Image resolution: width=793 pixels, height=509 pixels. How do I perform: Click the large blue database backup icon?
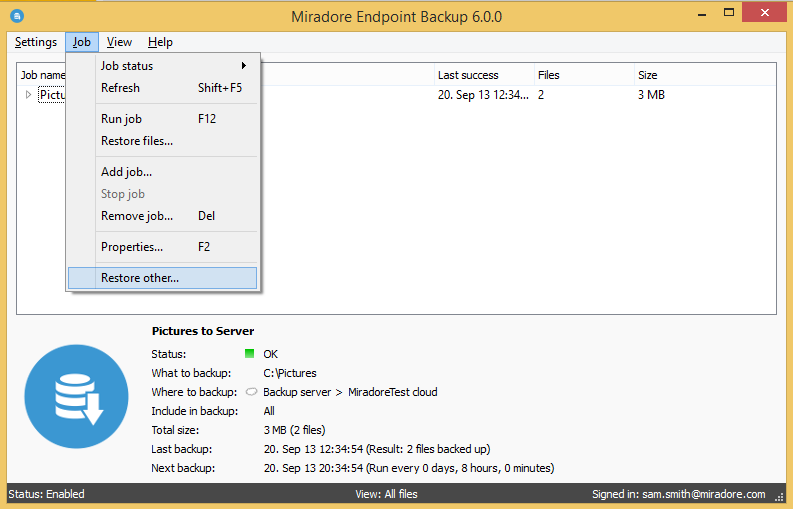pyautogui.click(x=76, y=396)
